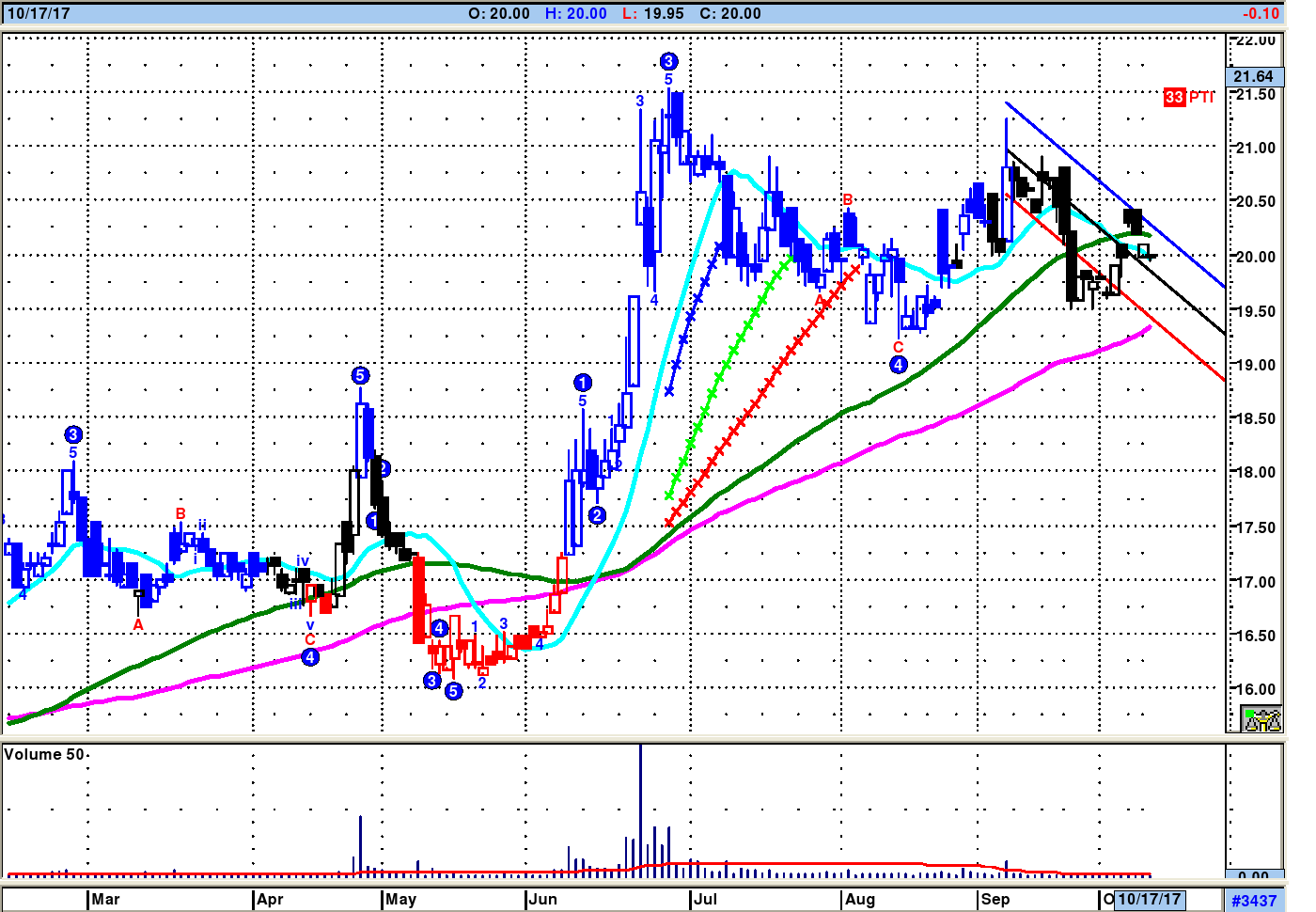Click the red B label in early August
The image size is (1316, 912).
tap(848, 199)
